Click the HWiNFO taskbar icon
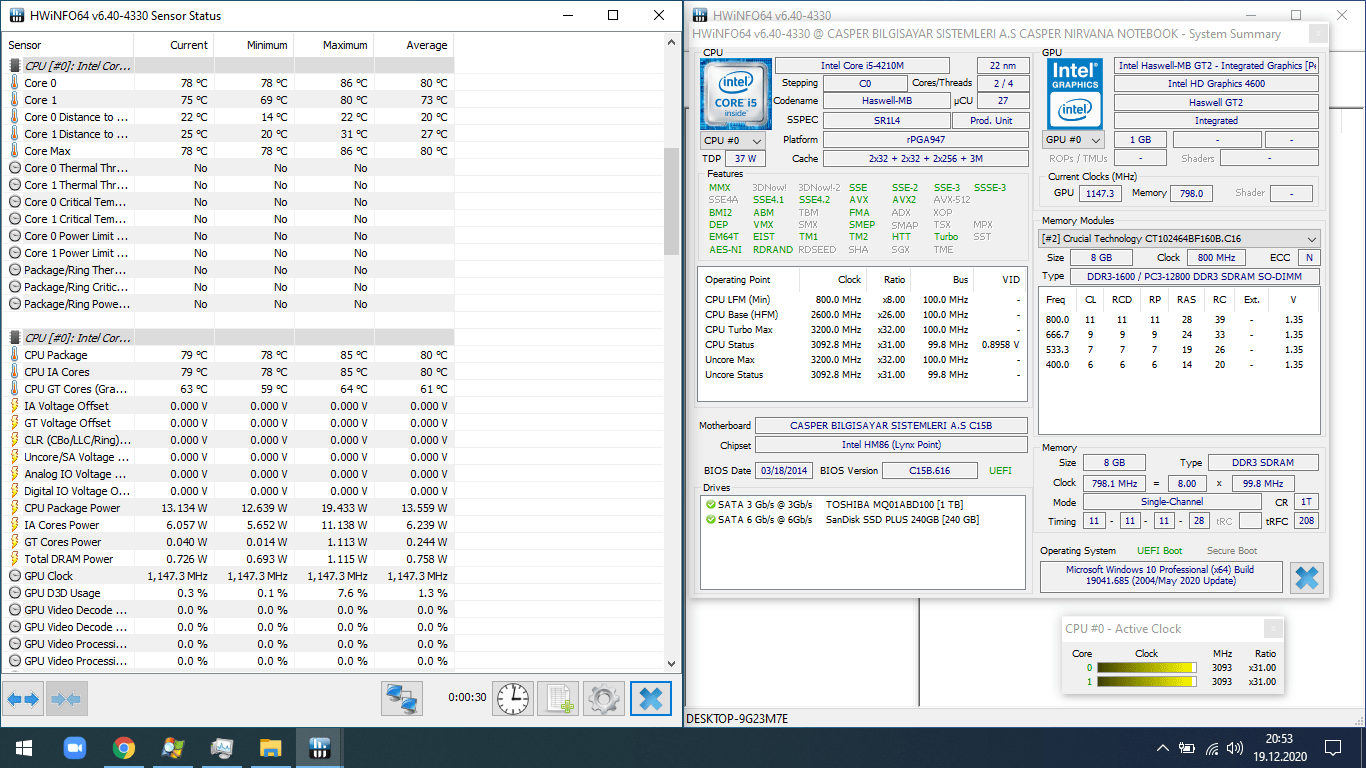This screenshot has width=1366, height=768. pyautogui.click(x=319, y=747)
